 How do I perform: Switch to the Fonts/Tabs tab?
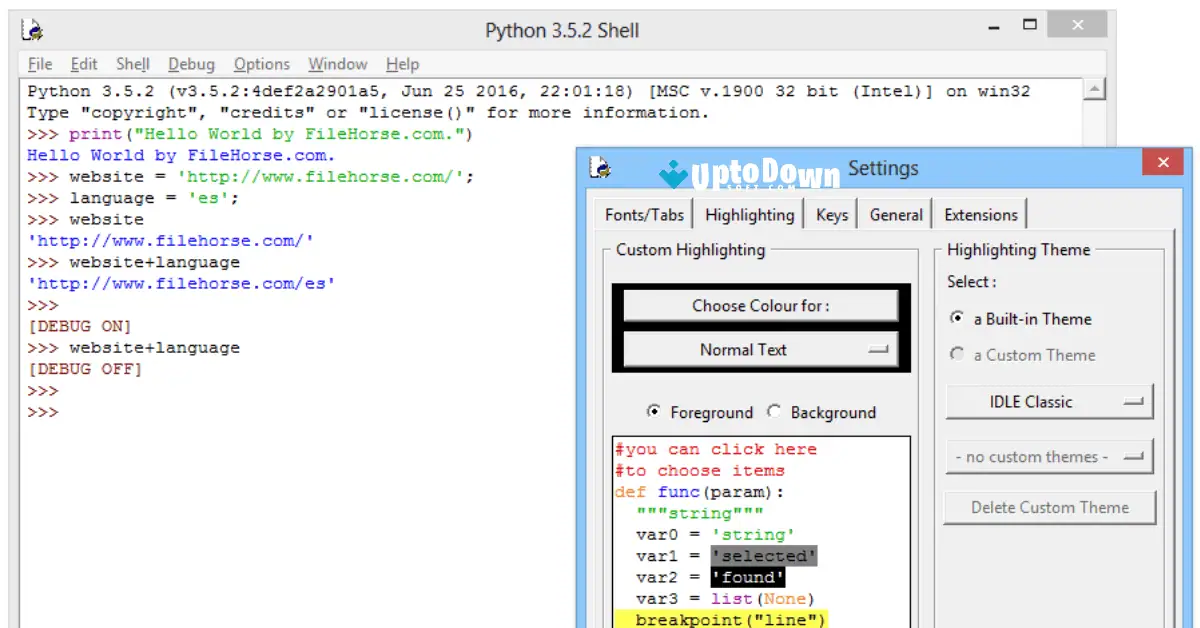(x=644, y=214)
